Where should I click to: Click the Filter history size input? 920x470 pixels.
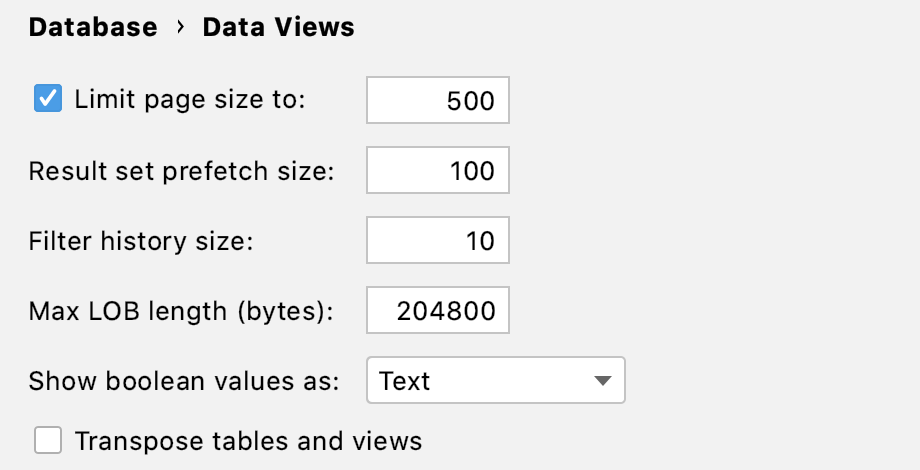[x=438, y=241]
